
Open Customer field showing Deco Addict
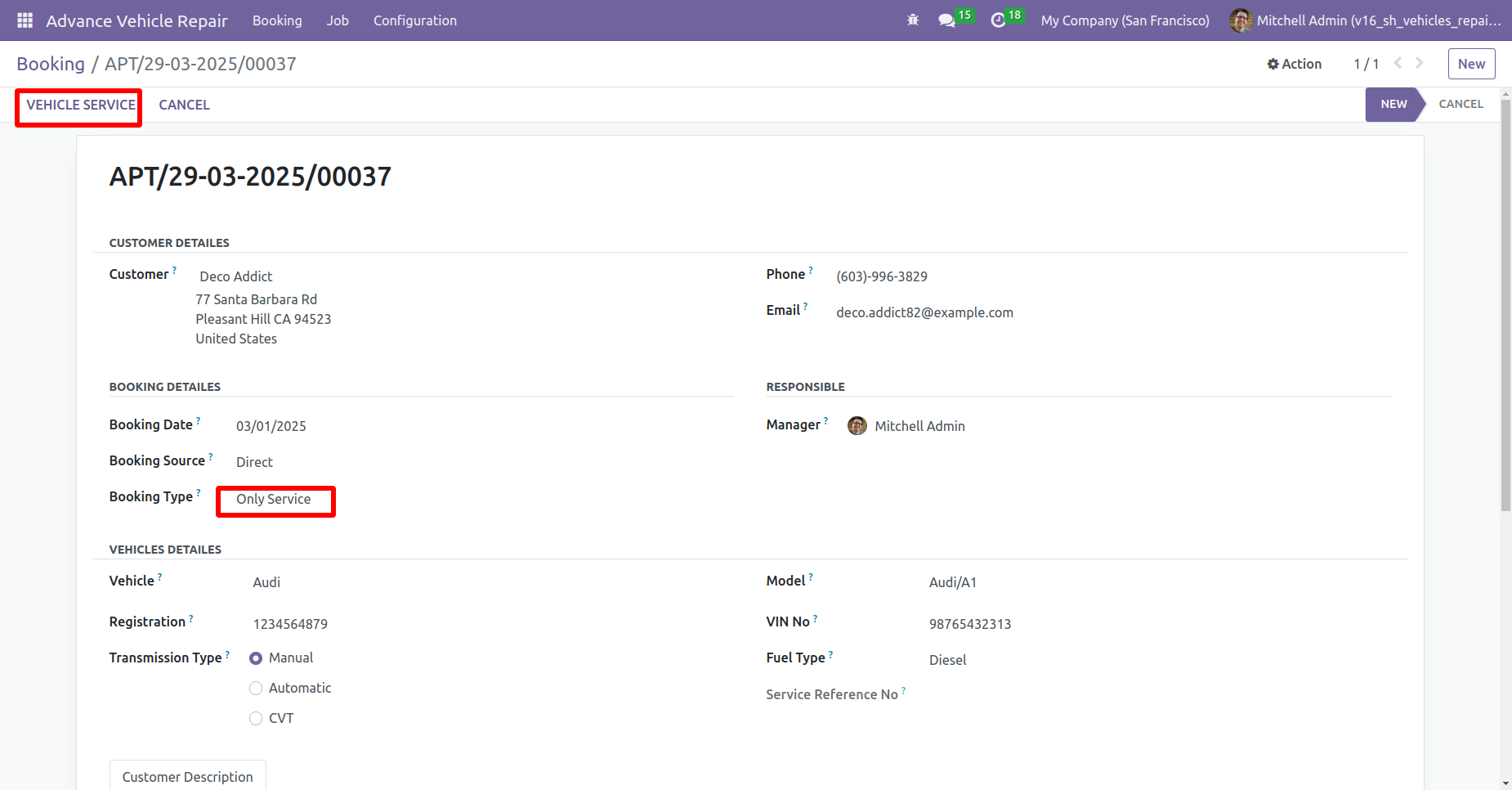tap(236, 276)
